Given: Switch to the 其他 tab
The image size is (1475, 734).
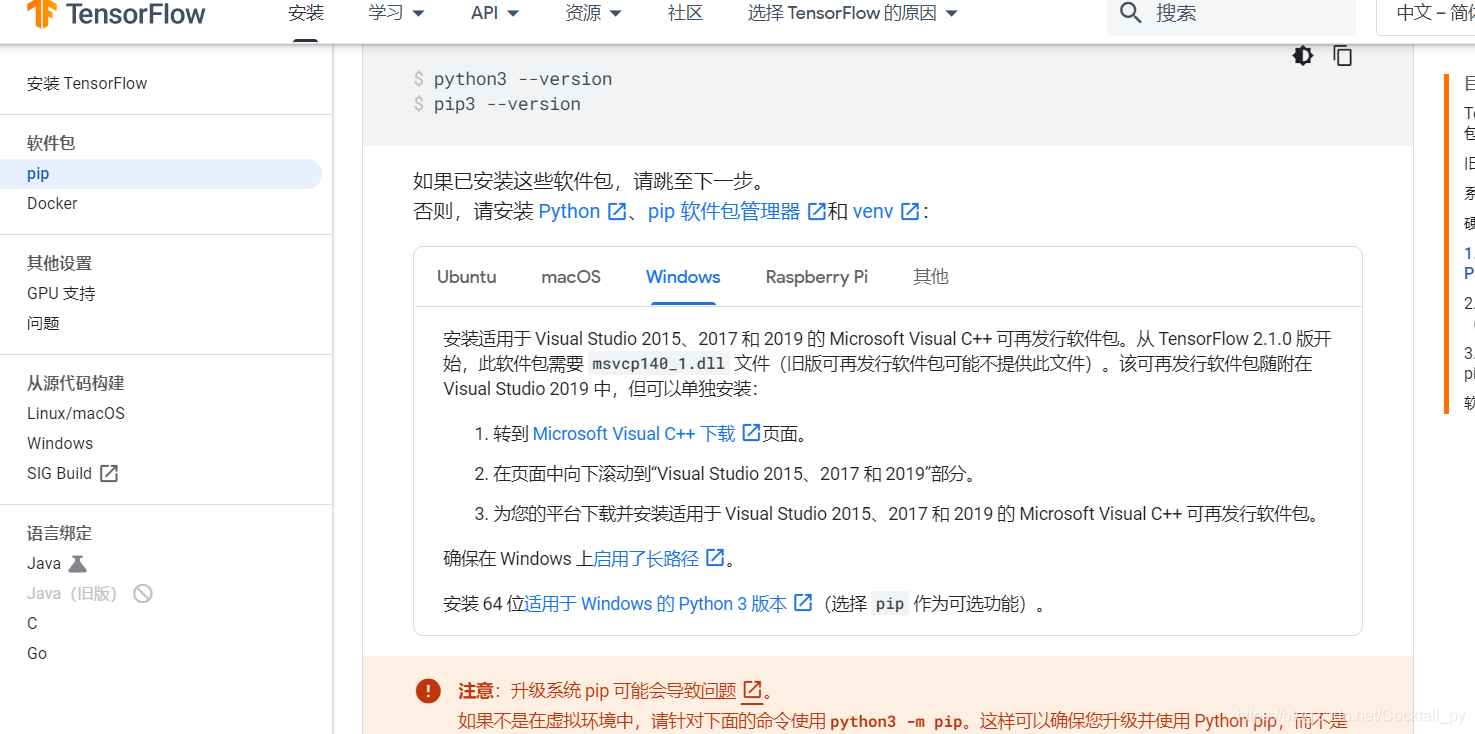Looking at the screenshot, I should (x=931, y=277).
